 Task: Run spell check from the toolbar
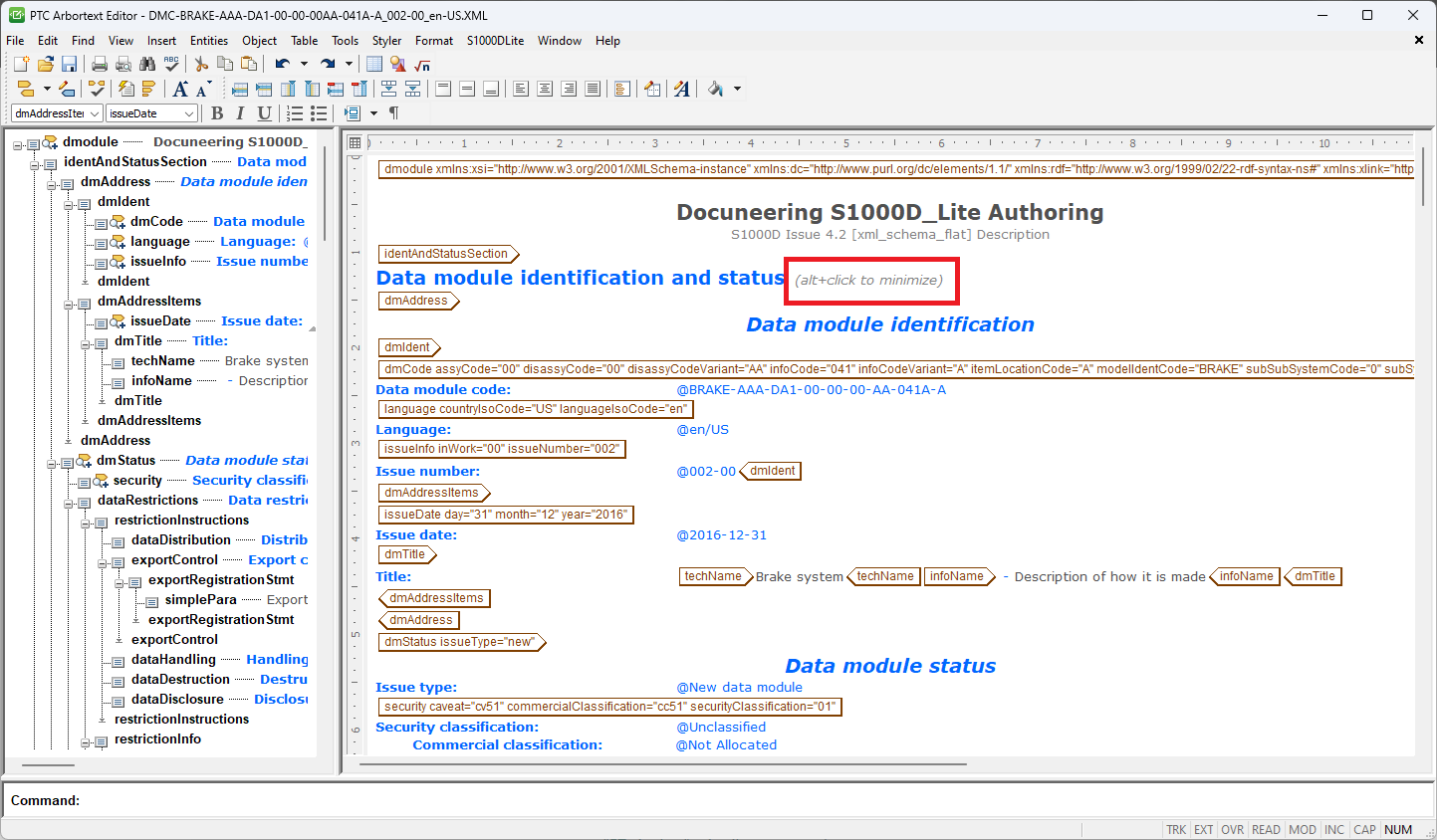tap(171, 64)
